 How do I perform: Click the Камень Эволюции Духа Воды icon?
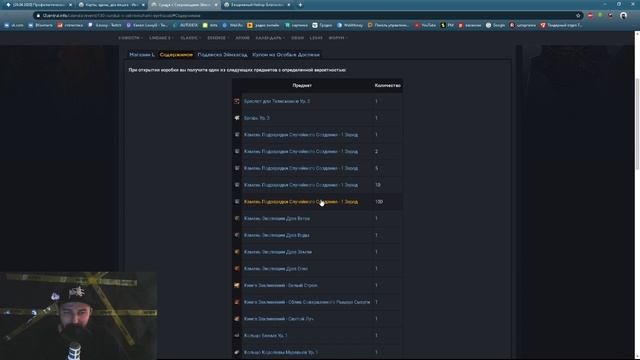point(237,235)
